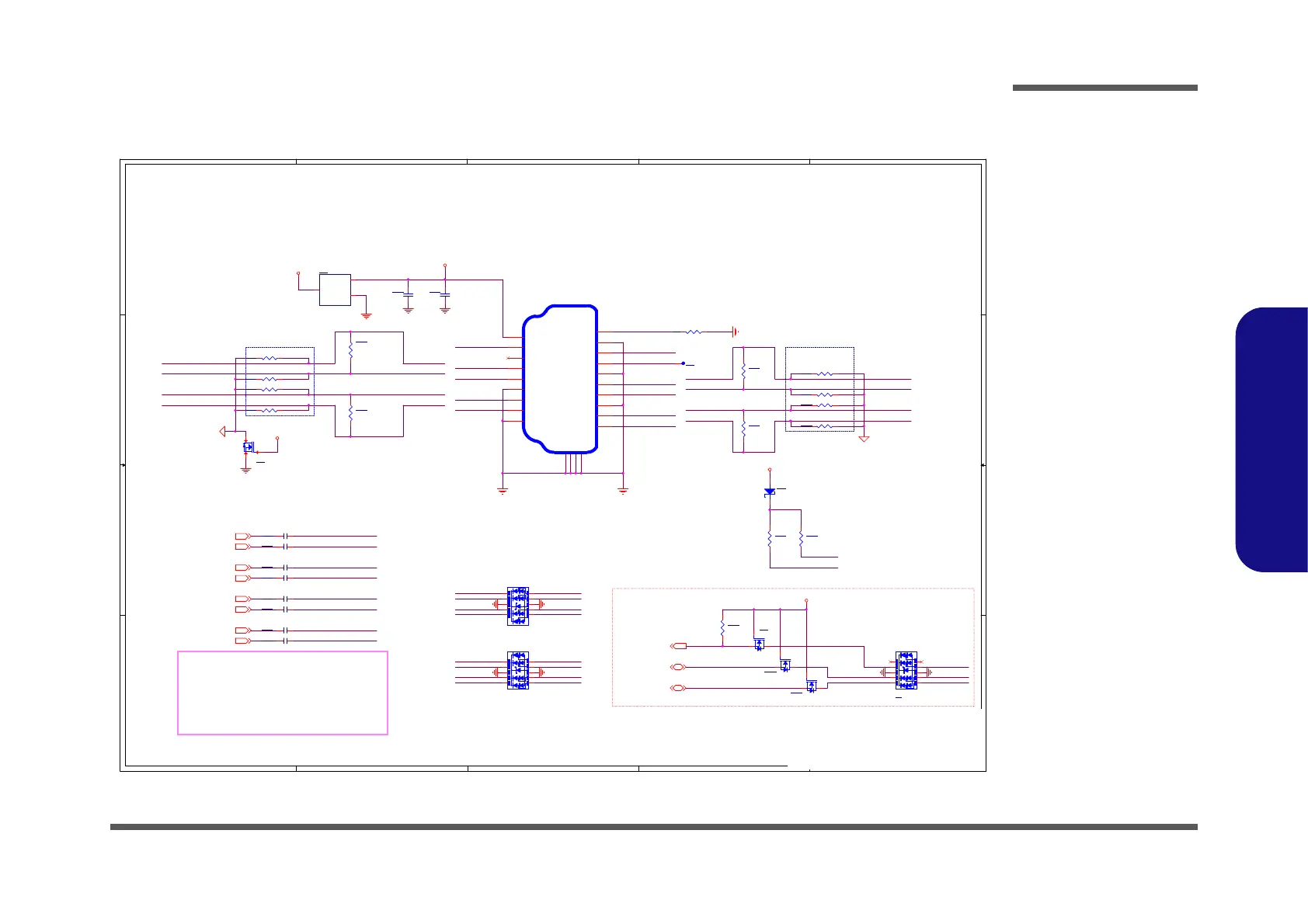
Task: Click the ground symbol below connector's left side
Action: 503,489
